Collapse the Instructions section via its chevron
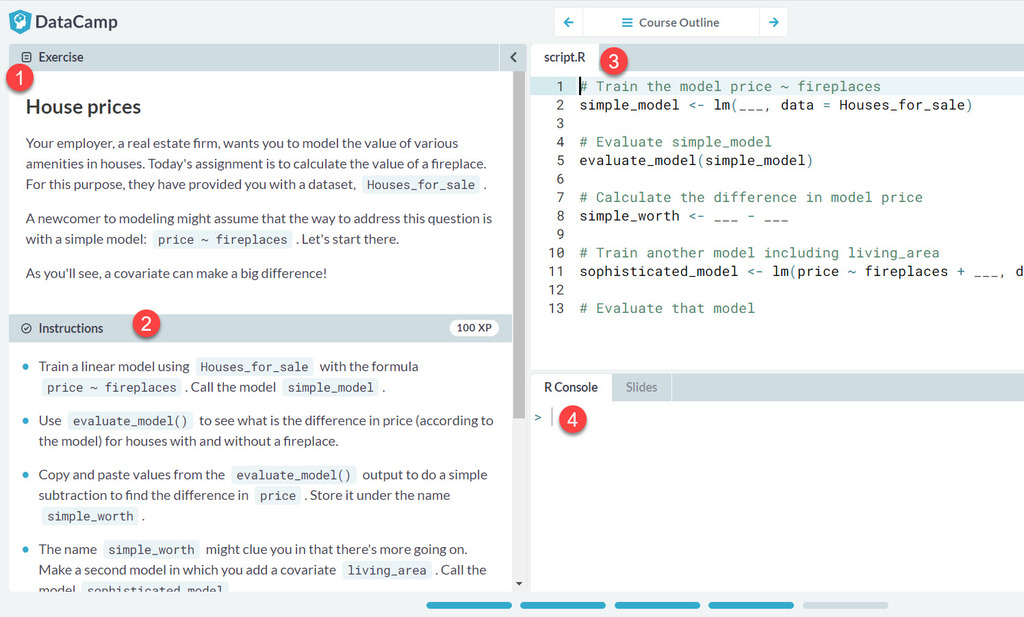This screenshot has height=617, width=1024. pyautogui.click(x=24, y=327)
